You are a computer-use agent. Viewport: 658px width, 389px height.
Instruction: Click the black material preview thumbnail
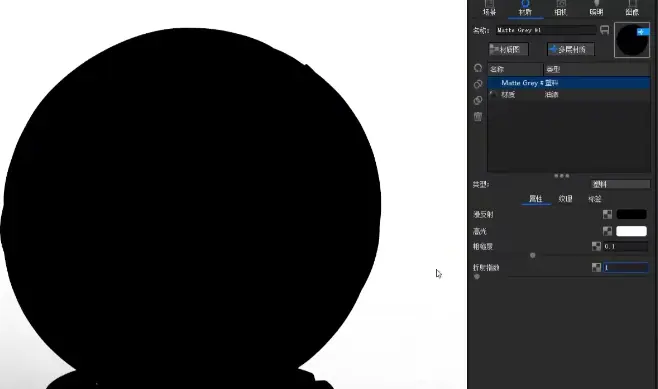coord(632,40)
